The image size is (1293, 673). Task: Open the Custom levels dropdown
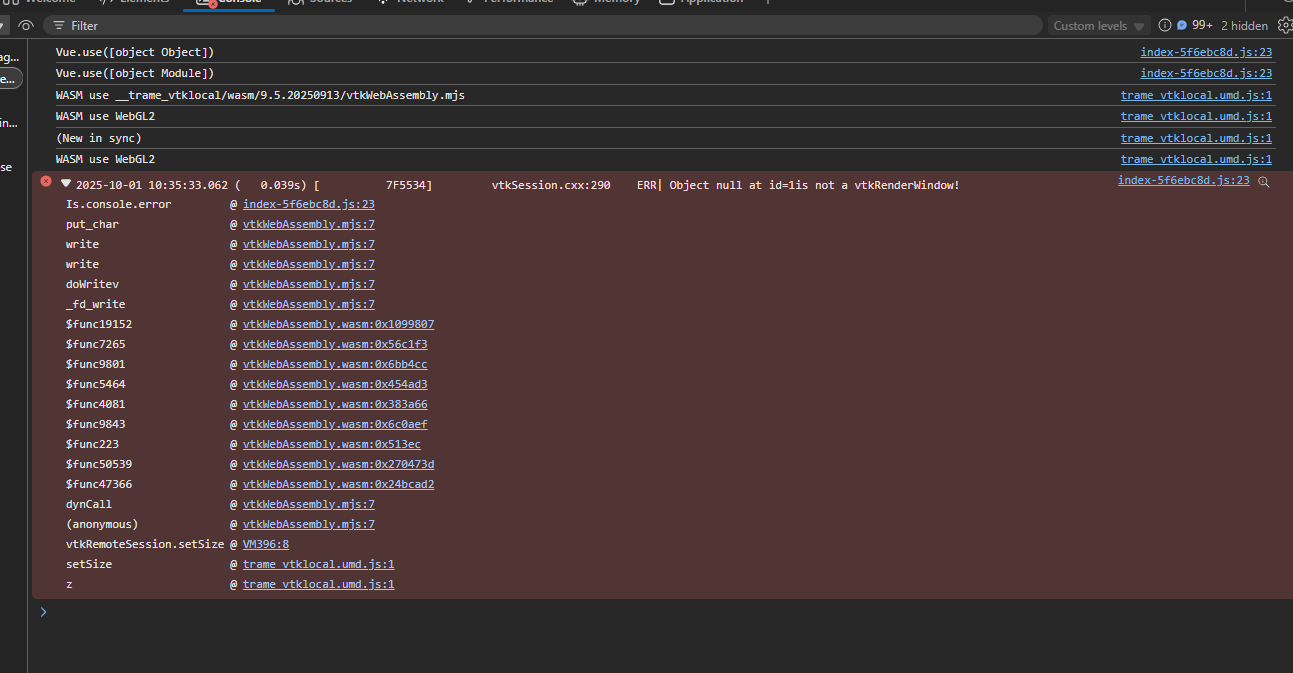1098,26
